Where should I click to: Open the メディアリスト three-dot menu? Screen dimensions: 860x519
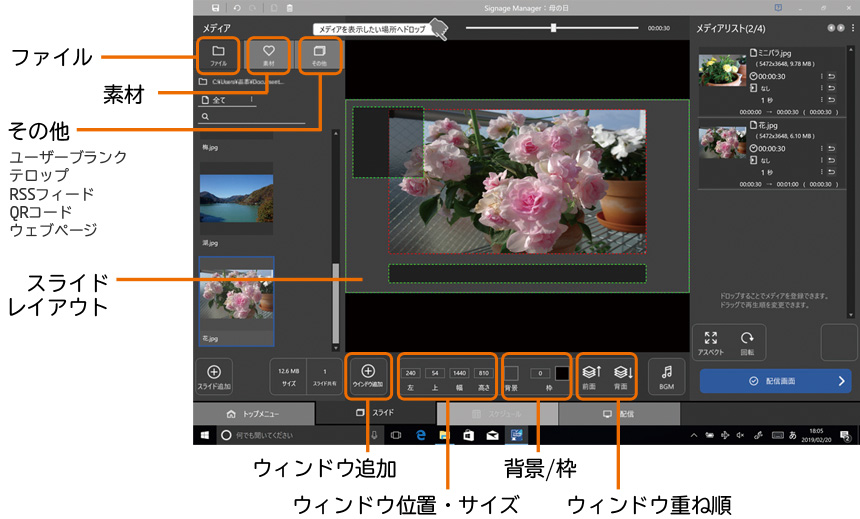(853, 30)
